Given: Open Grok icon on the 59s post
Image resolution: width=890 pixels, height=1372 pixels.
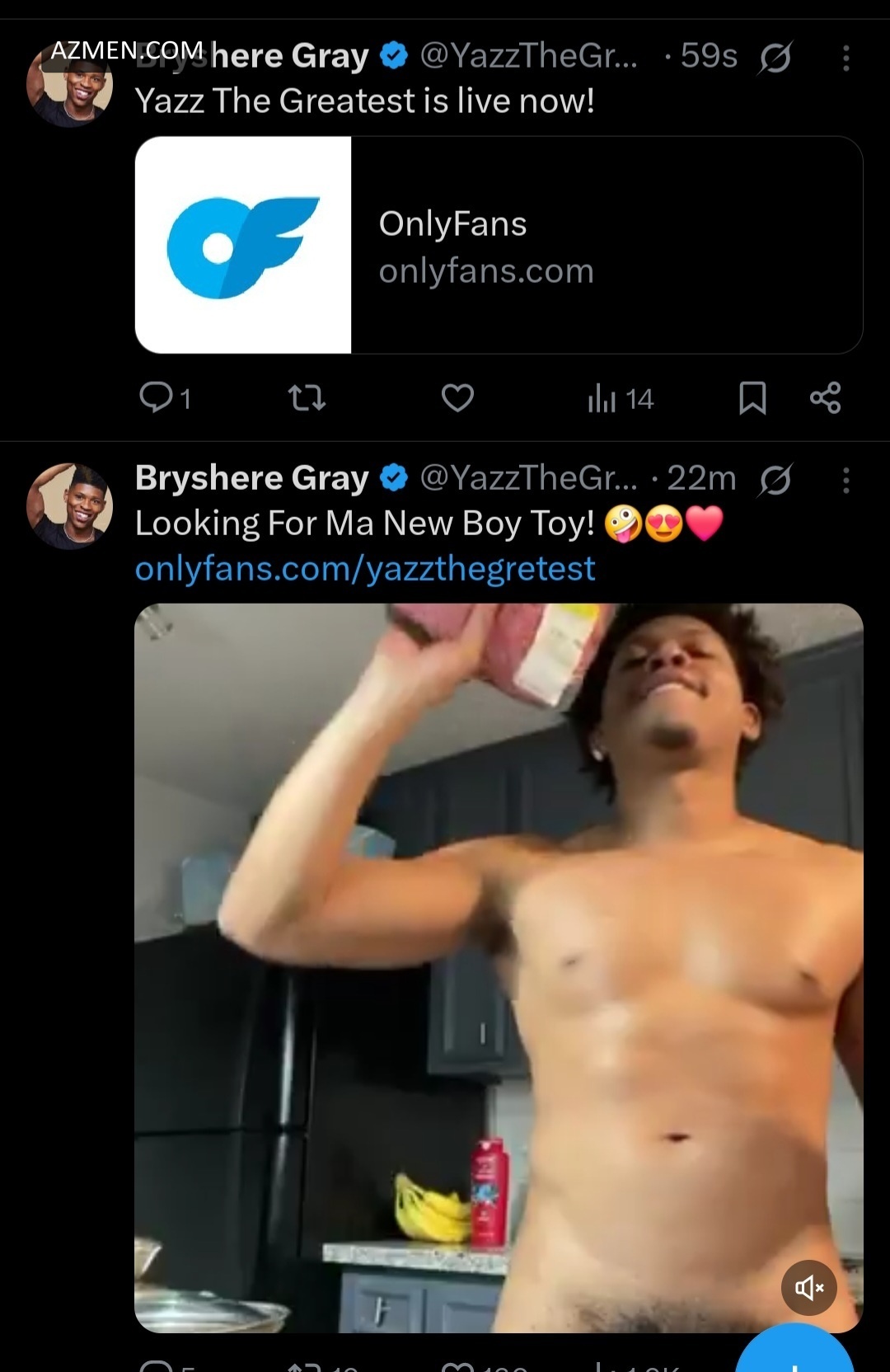Looking at the screenshot, I should pos(775,58).
